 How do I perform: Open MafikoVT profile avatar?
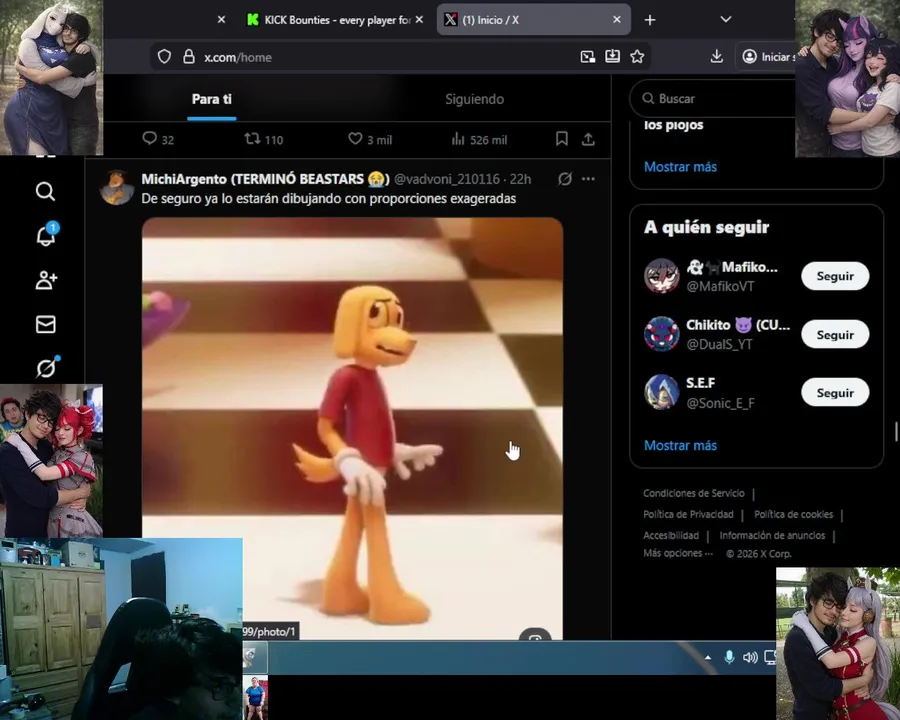[x=661, y=276]
